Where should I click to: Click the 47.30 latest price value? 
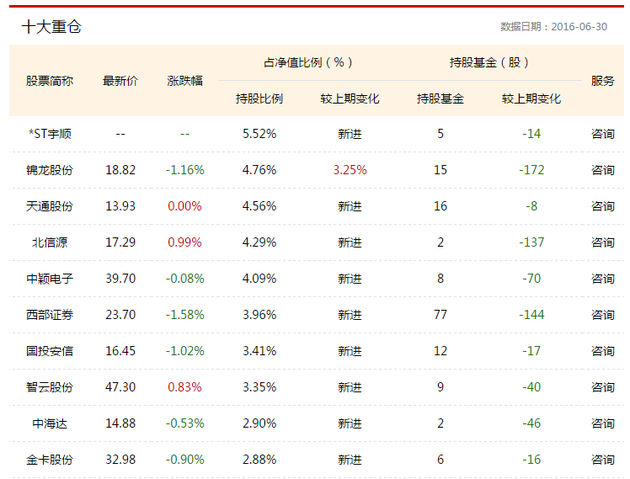coord(121,387)
